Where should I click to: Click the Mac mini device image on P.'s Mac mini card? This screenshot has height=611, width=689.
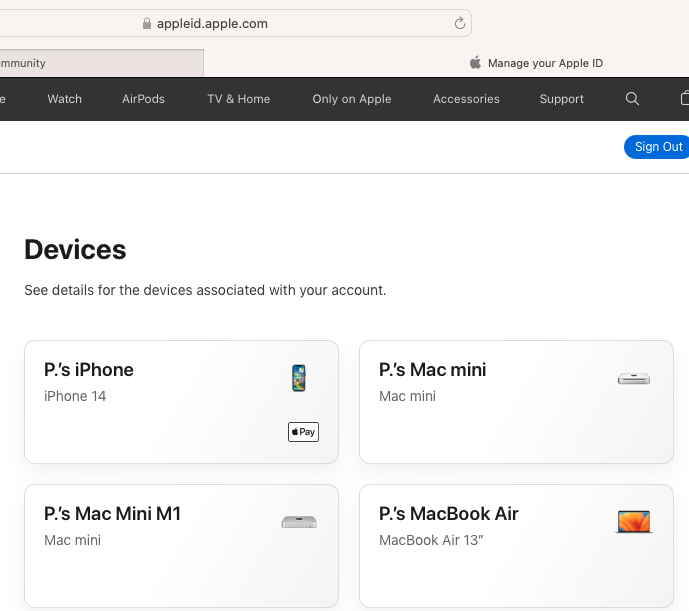click(x=634, y=378)
